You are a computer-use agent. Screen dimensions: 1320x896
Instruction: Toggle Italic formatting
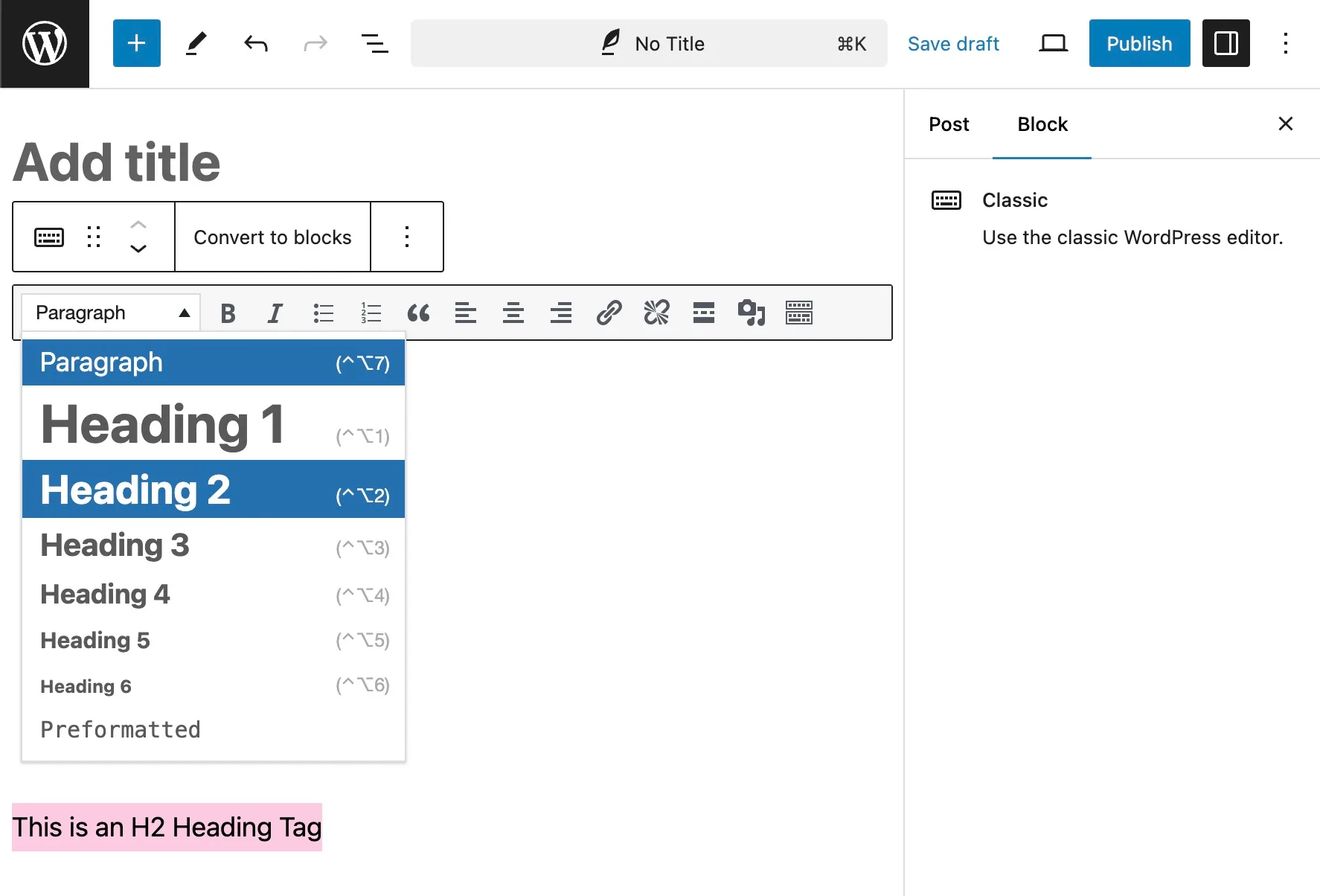click(275, 313)
